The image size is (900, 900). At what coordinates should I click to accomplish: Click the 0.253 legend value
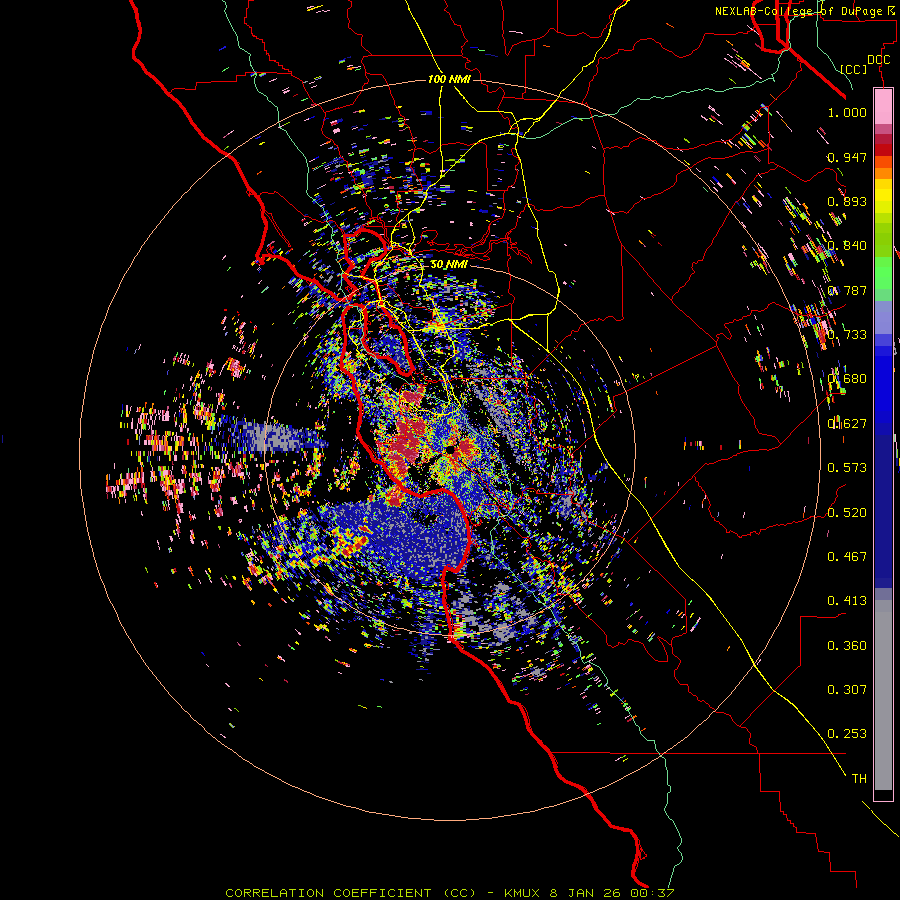coord(847,734)
